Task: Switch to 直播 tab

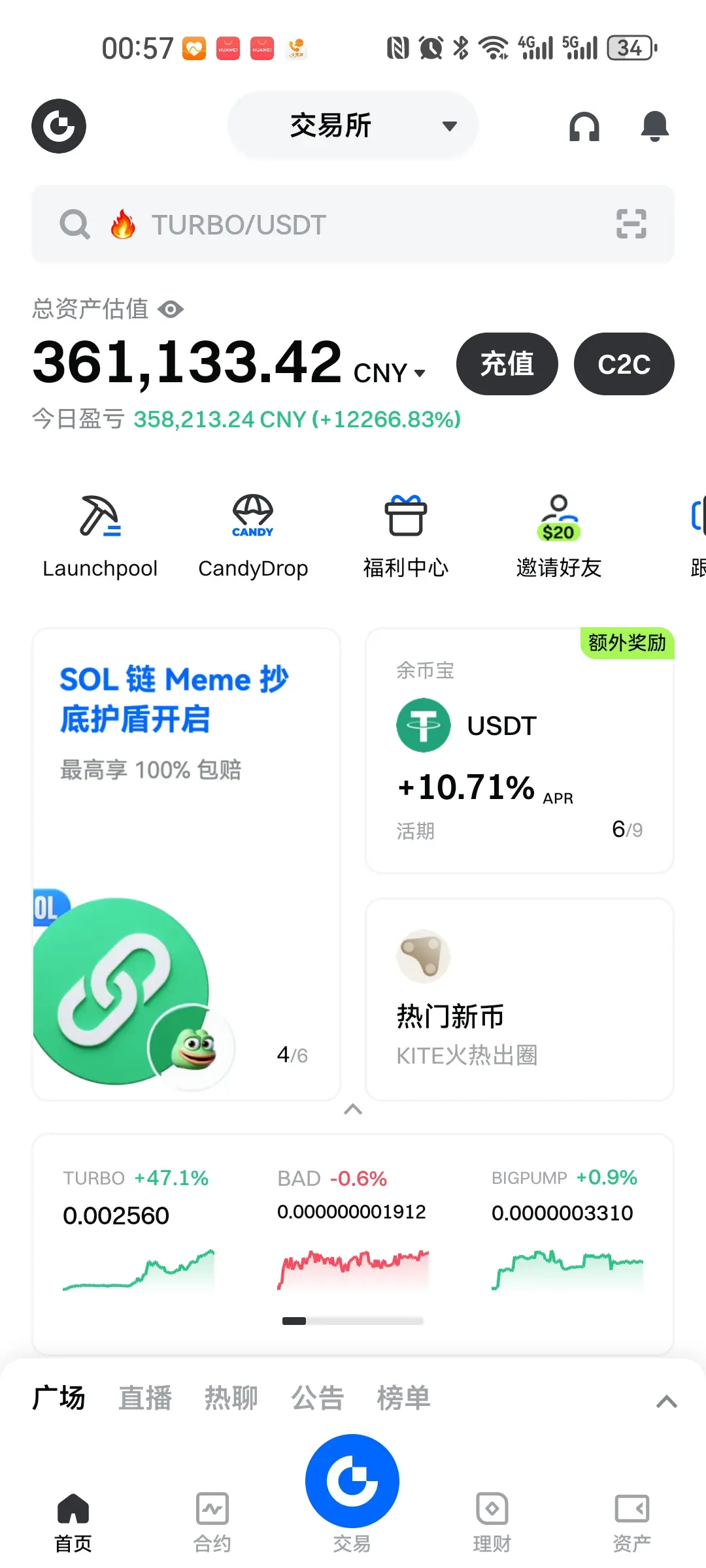Action: 145,1398
